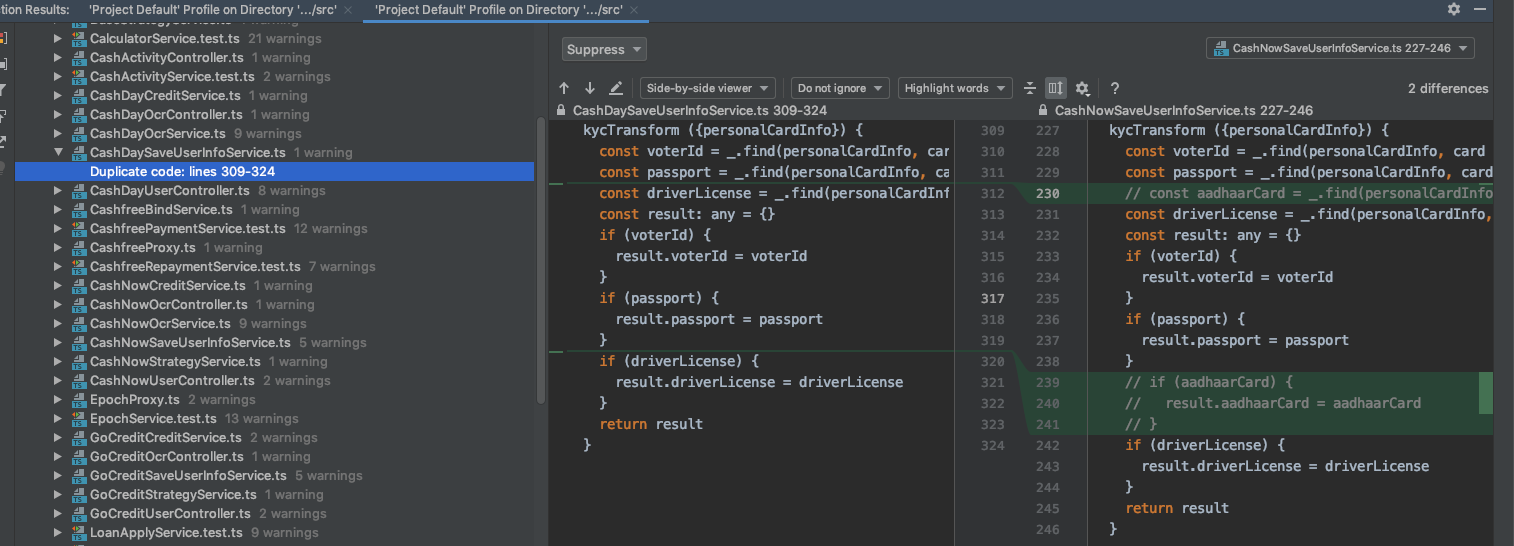Switch to first 'Project Default' Profile tab
This screenshot has height=546, width=1514.
tap(210, 8)
